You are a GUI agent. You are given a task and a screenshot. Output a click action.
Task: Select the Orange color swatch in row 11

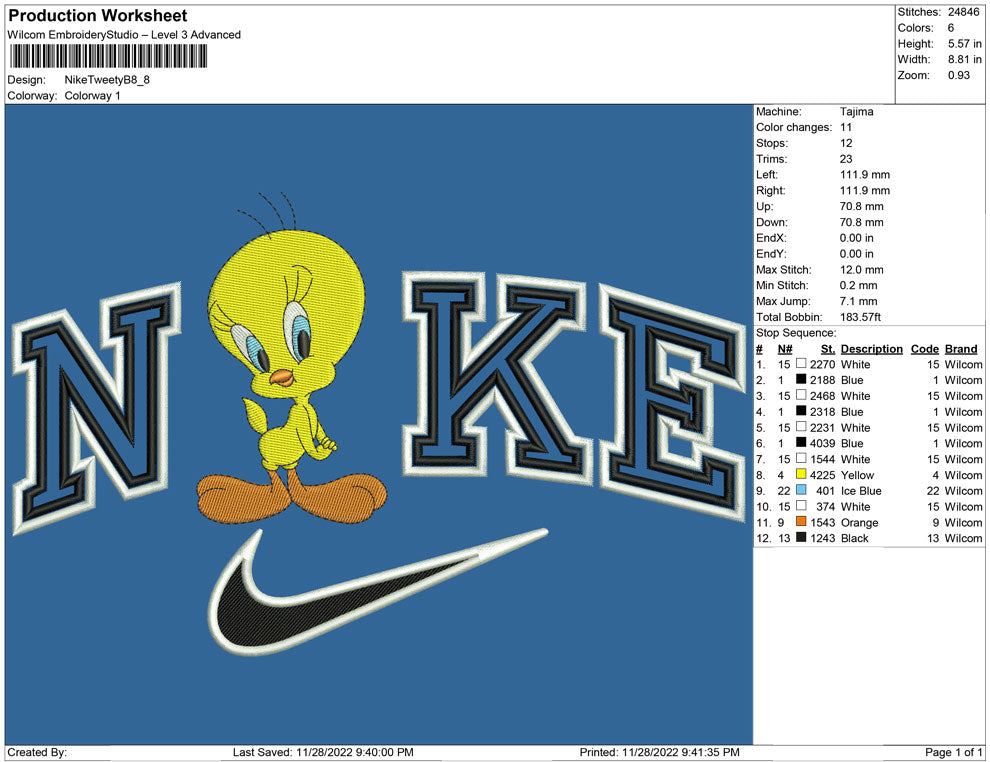coord(801,521)
